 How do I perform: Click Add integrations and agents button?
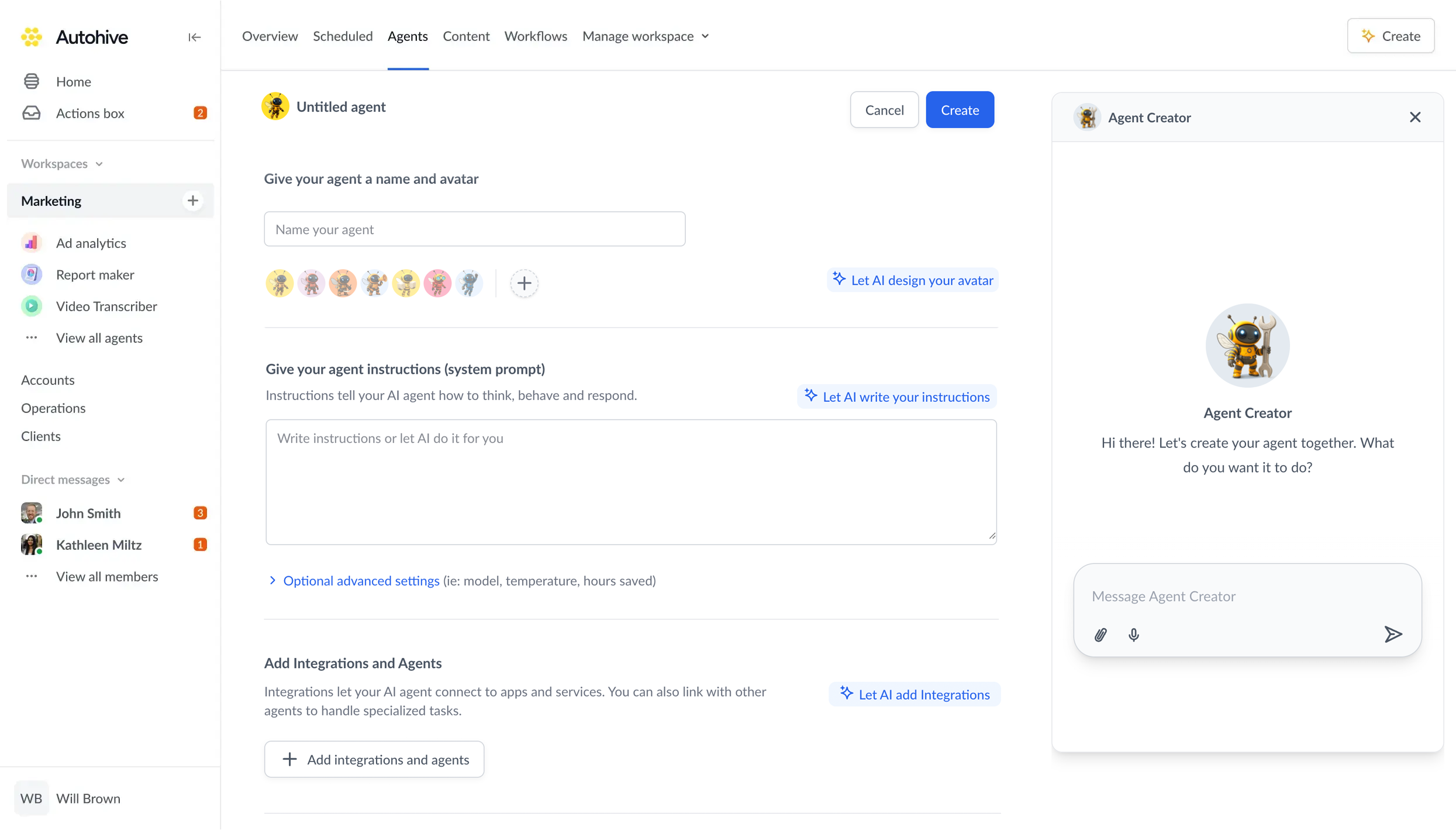tap(374, 759)
